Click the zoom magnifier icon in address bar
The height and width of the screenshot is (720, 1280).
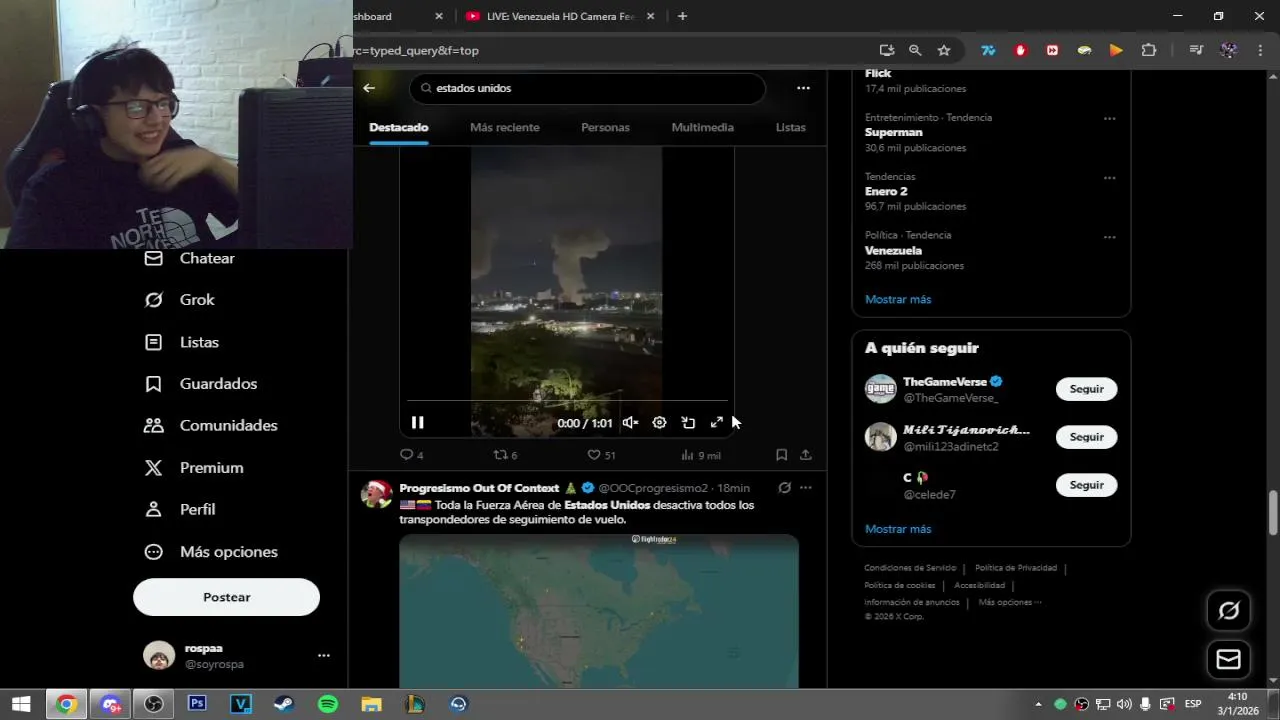click(x=915, y=50)
